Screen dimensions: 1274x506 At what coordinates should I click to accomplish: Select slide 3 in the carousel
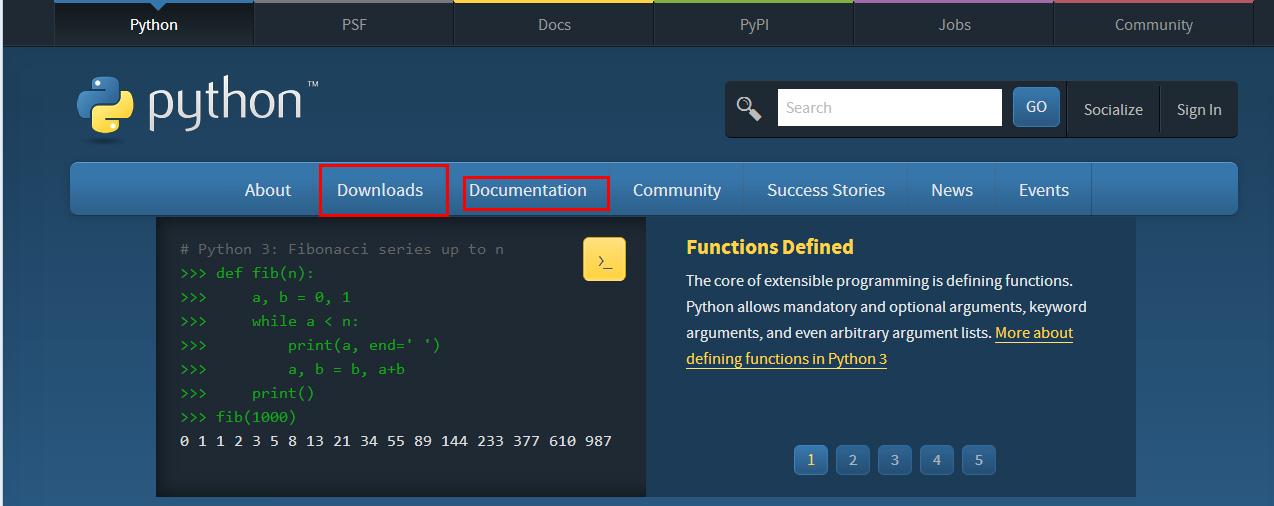click(895, 460)
